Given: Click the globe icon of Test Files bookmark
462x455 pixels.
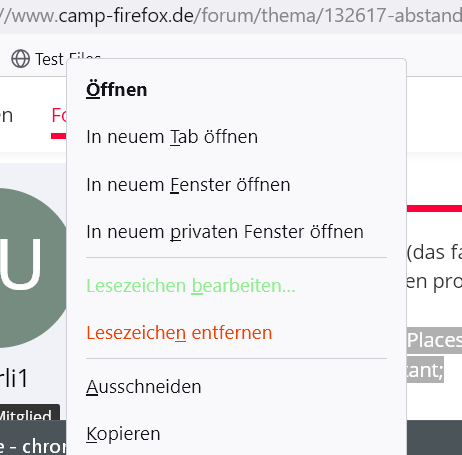Looking at the screenshot, I should [21, 59].
